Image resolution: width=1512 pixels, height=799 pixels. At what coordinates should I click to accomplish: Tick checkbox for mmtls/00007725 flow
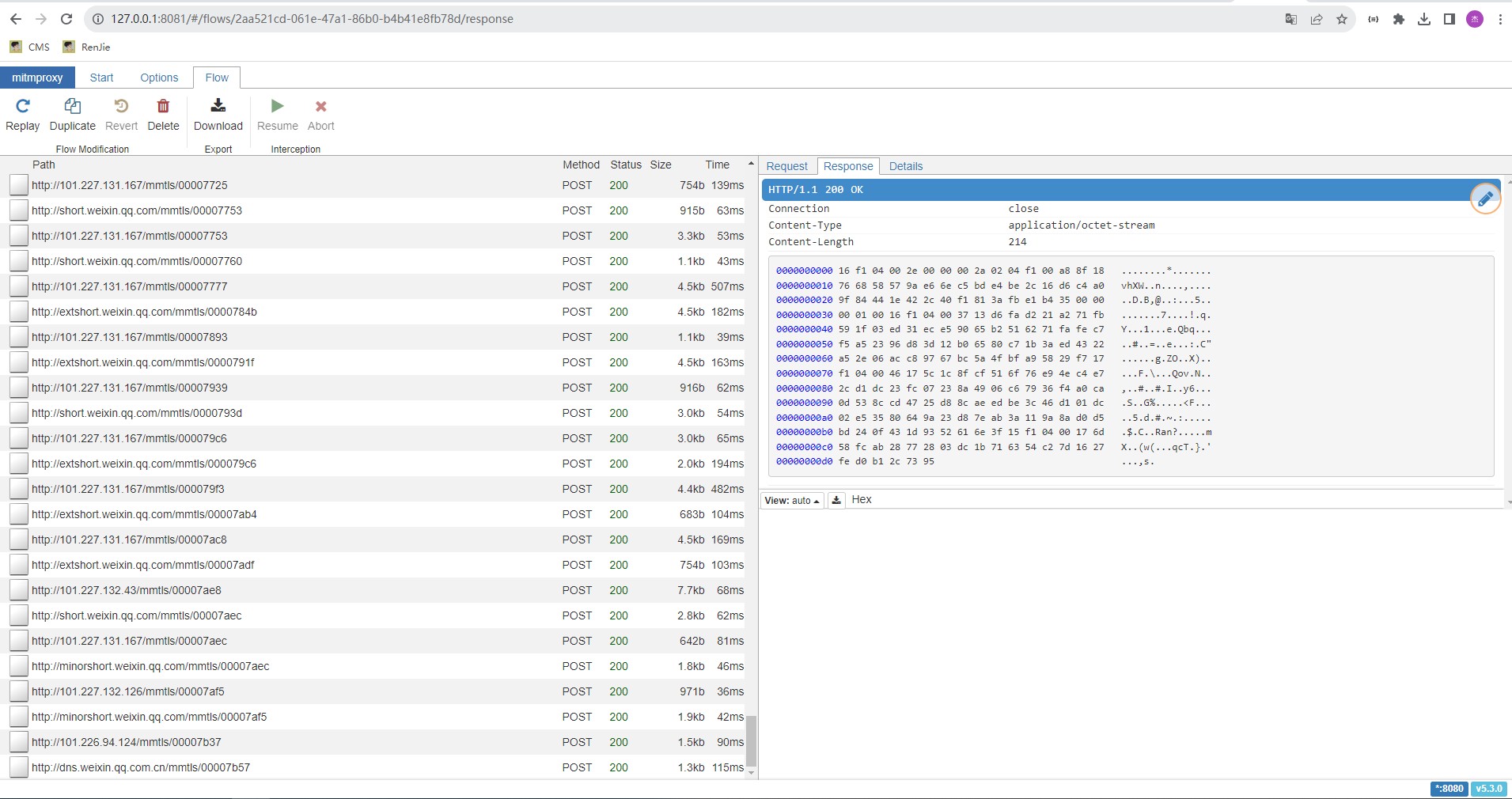tap(19, 185)
